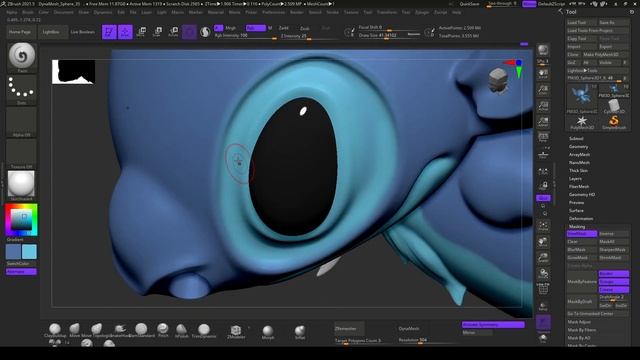Toggle the Zadd mode
The image size is (640, 360).
(x=284, y=28)
